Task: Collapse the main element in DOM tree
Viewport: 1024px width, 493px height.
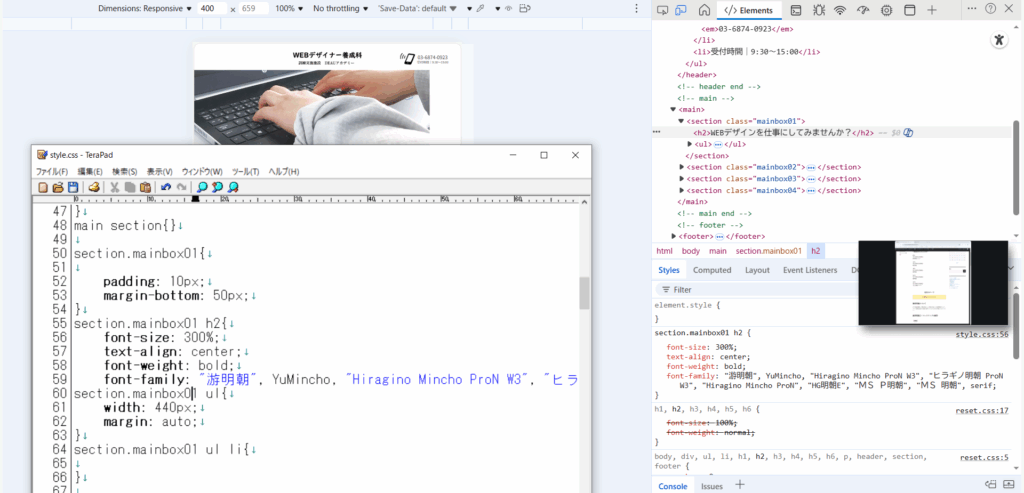Action: pyautogui.click(x=674, y=109)
